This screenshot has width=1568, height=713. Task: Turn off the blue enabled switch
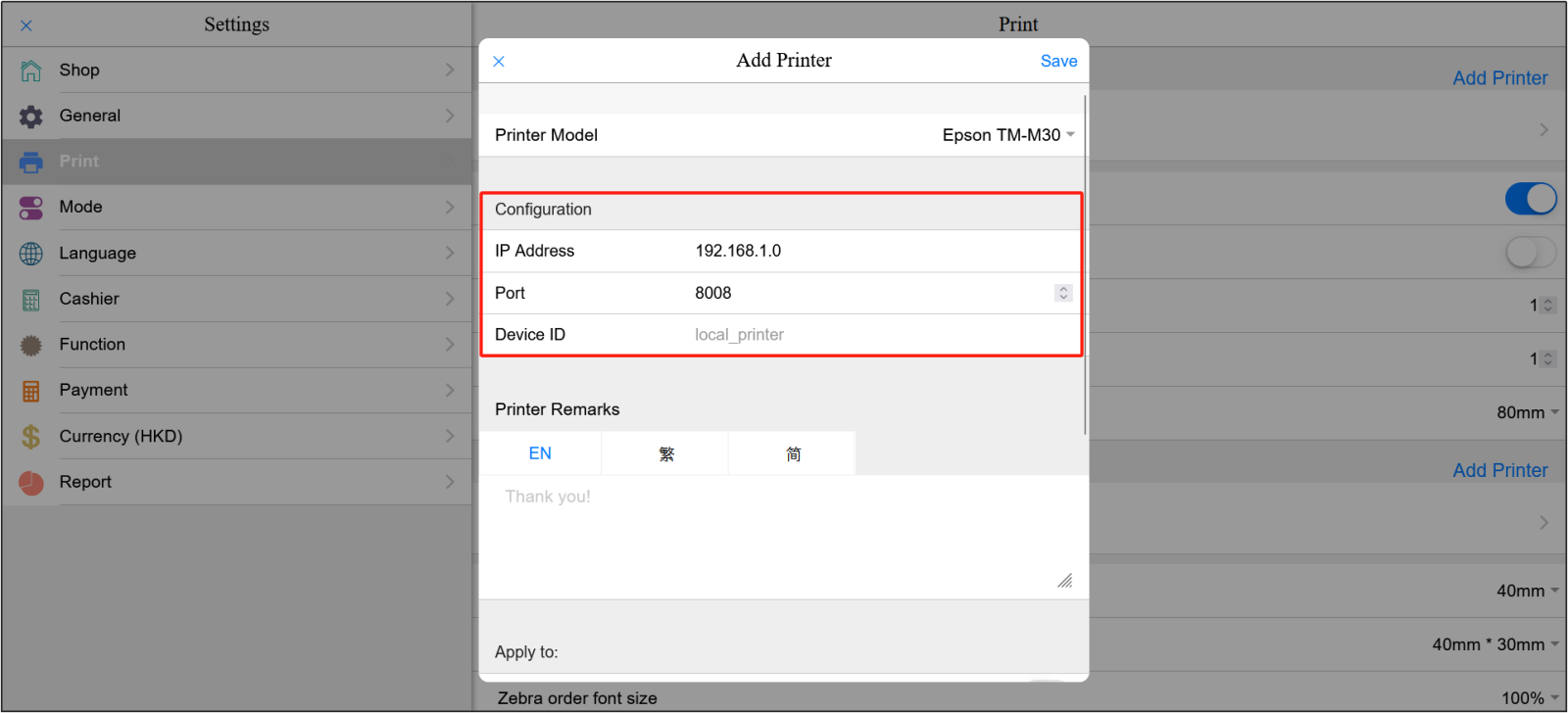click(x=1530, y=199)
